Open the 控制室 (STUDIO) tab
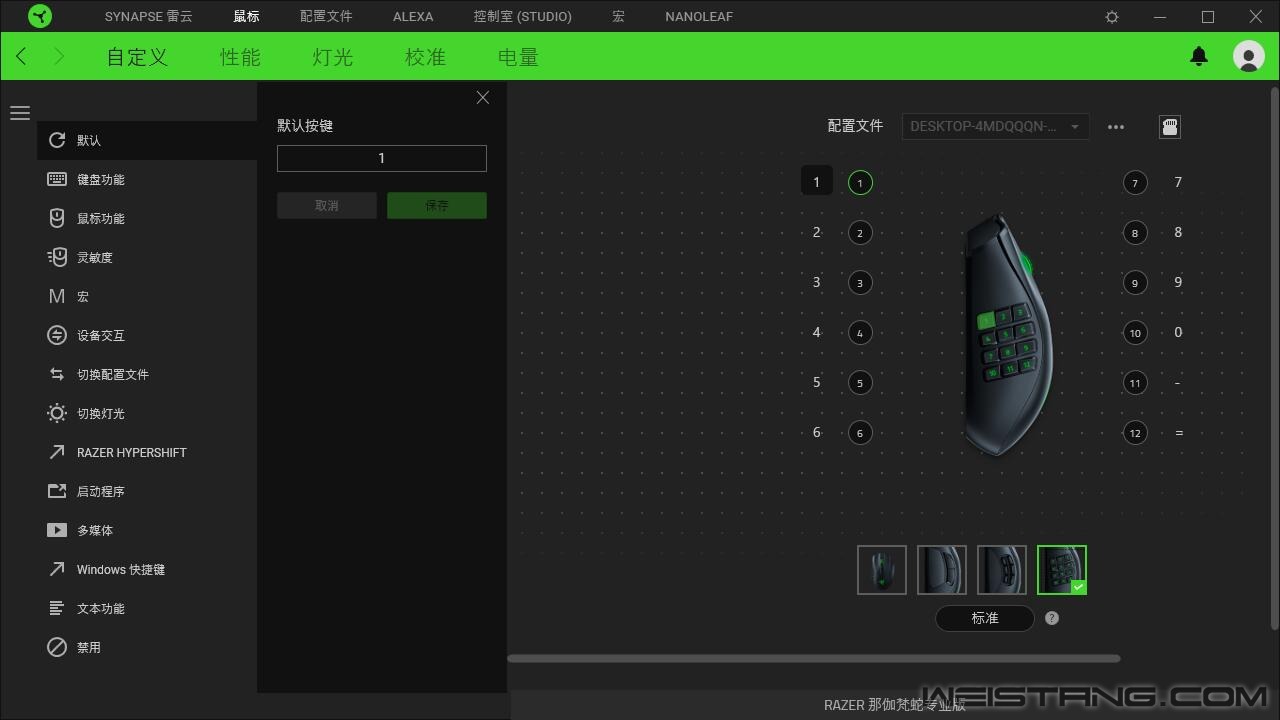 point(523,17)
